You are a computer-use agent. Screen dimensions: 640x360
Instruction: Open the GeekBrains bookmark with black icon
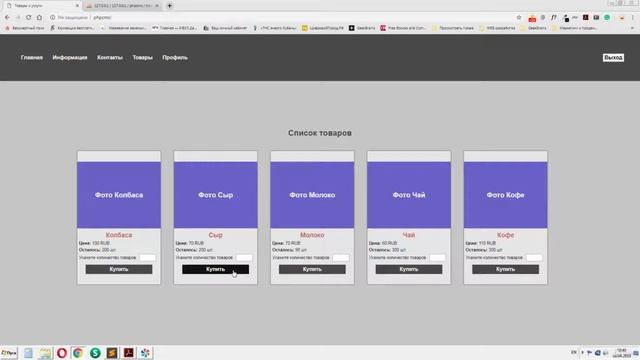[x=362, y=28]
